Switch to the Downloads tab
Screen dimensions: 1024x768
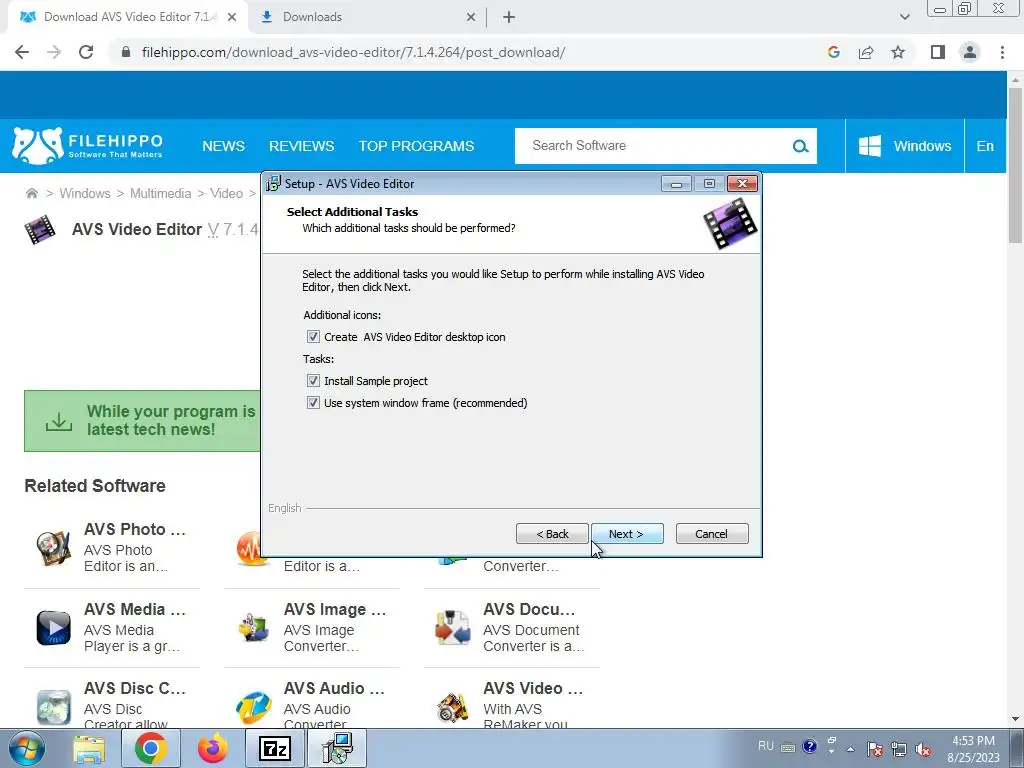[x=312, y=17]
